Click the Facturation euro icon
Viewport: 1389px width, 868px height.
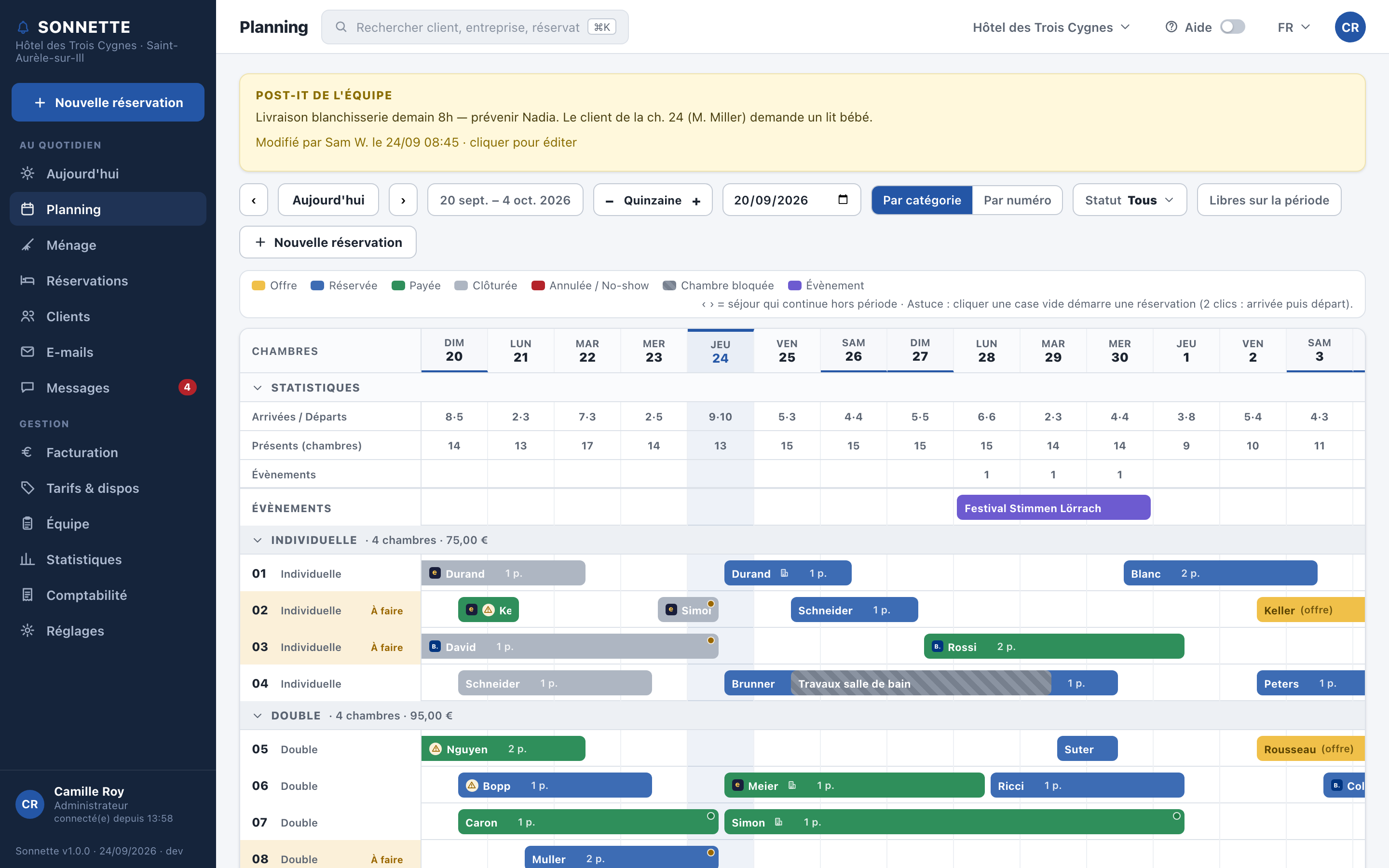point(27,452)
